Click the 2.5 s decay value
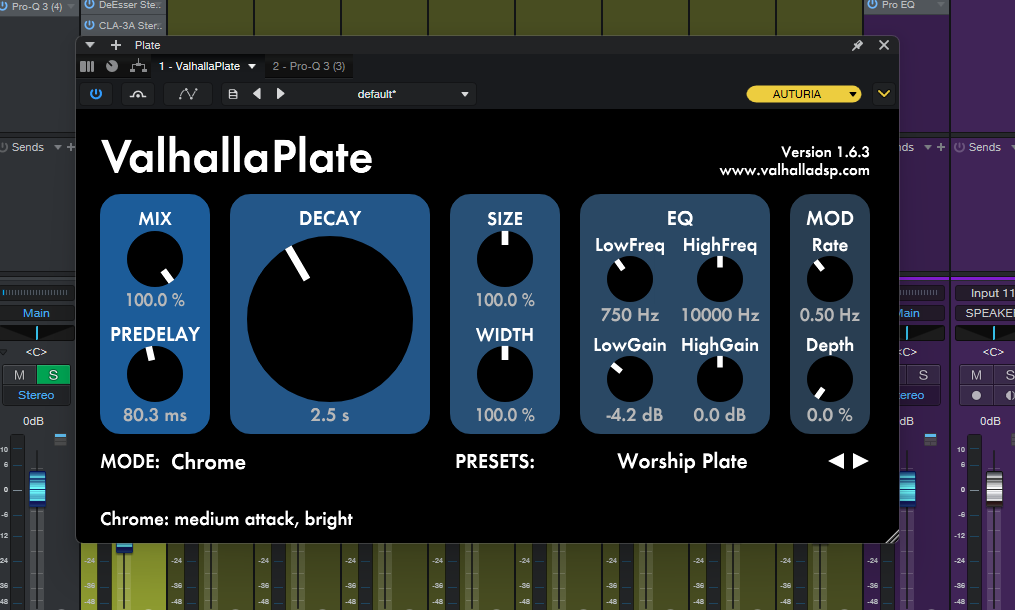 (x=329, y=414)
